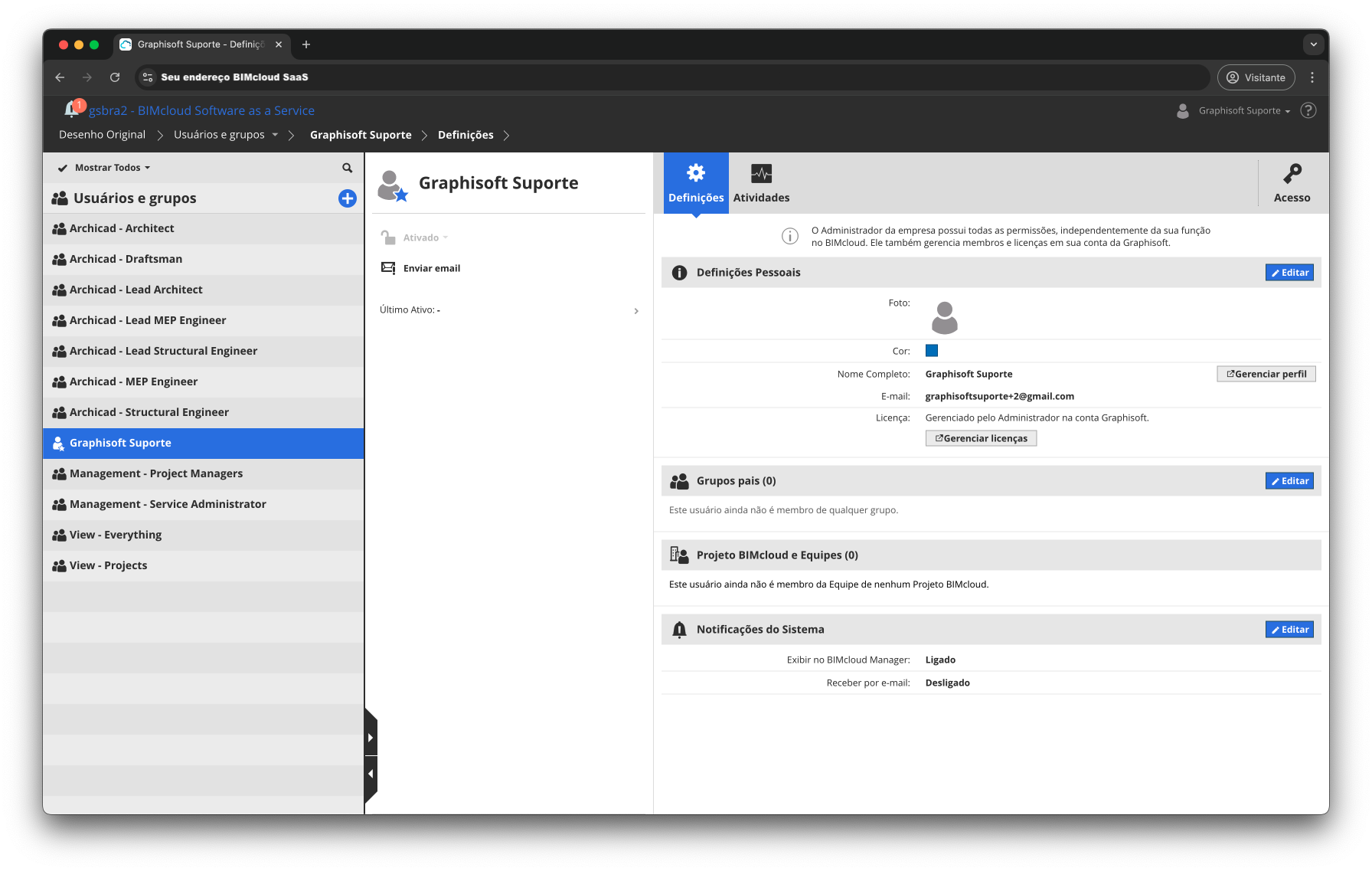Select View - Everything group
This screenshot has height=871, width=1372.
203,535
